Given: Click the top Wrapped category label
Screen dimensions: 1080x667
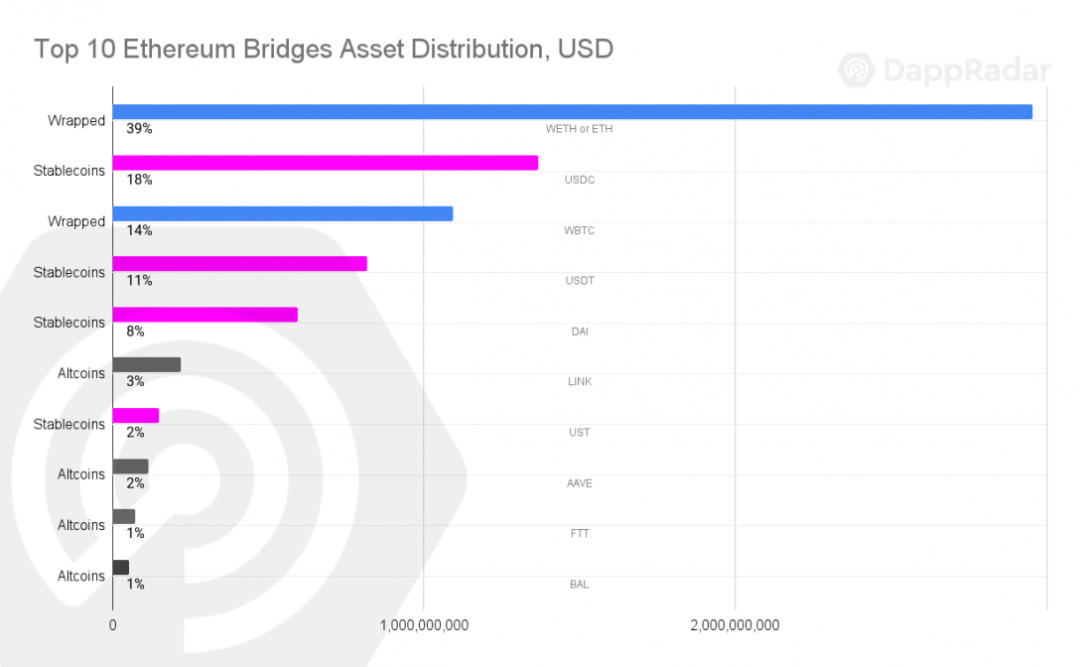Looking at the screenshot, I should [76, 121].
